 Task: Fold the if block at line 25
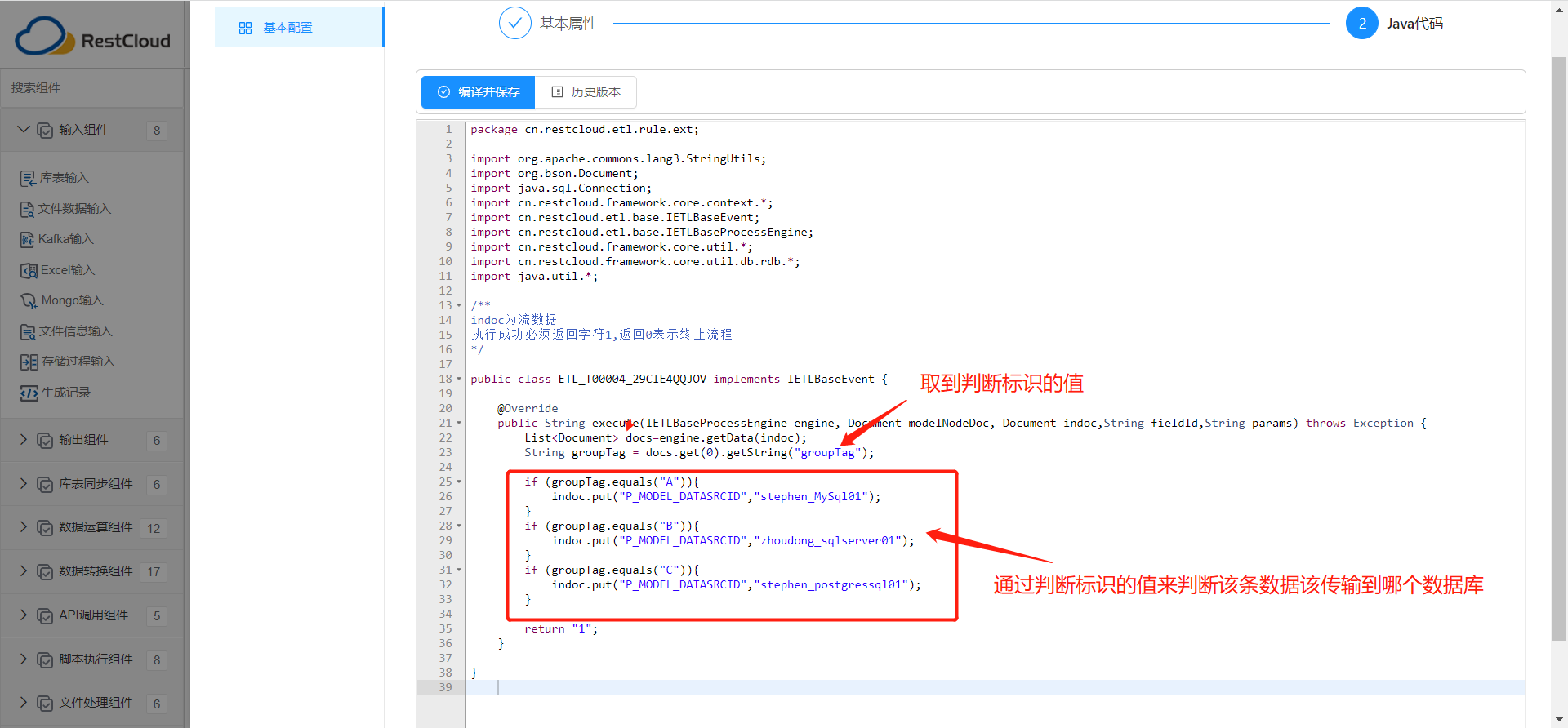click(x=459, y=482)
